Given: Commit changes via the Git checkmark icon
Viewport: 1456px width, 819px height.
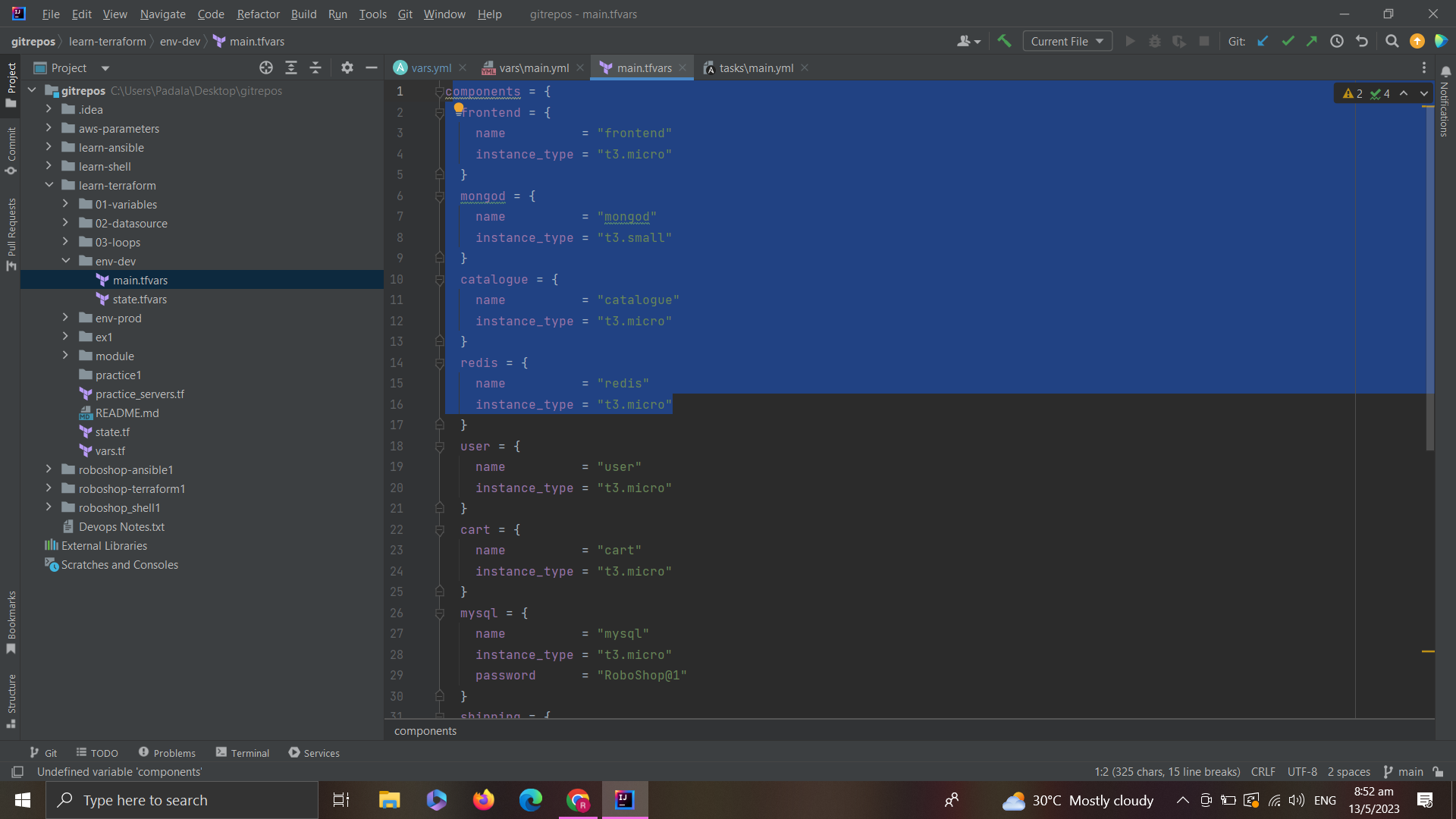Looking at the screenshot, I should coord(1288,41).
